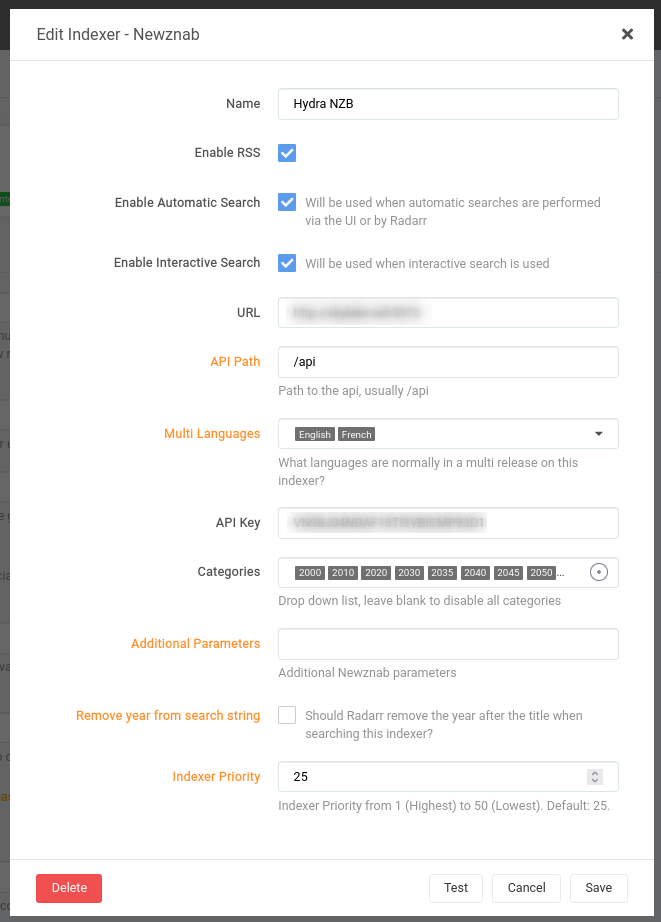This screenshot has height=922, width=661.
Task: Click the Indexer Priority up stepper arrow
Action: [594, 772]
